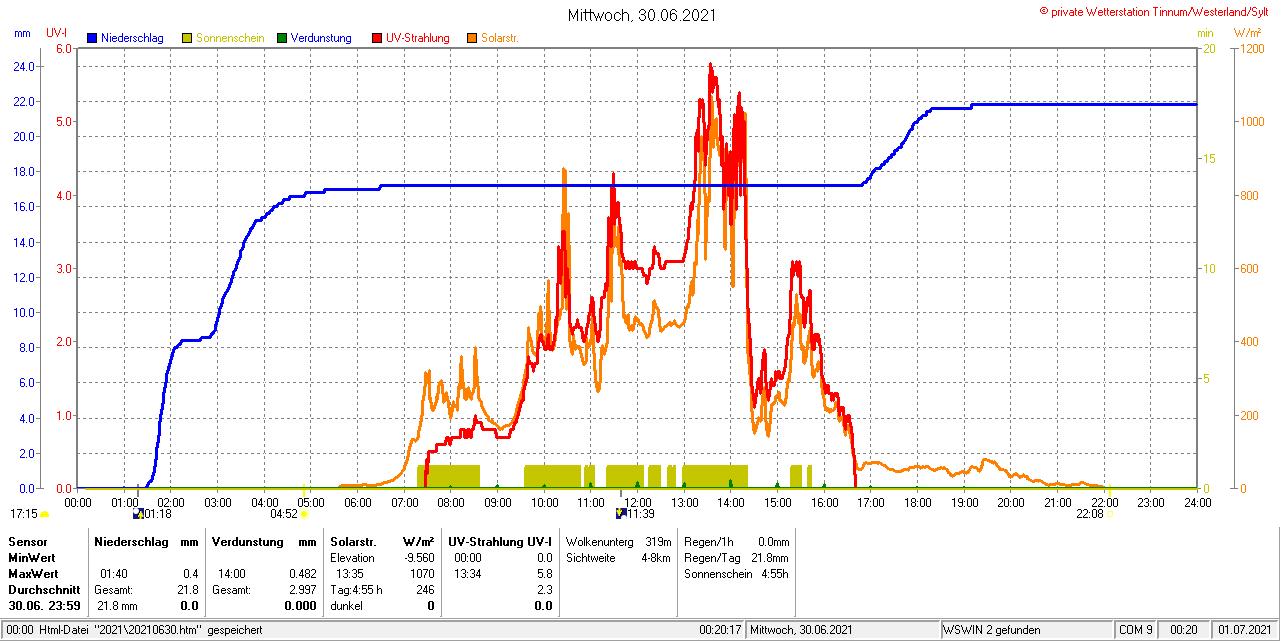Click the Sonnenschein 4:55h entry
The image size is (1280, 641).
pyautogui.click(x=736, y=574)
